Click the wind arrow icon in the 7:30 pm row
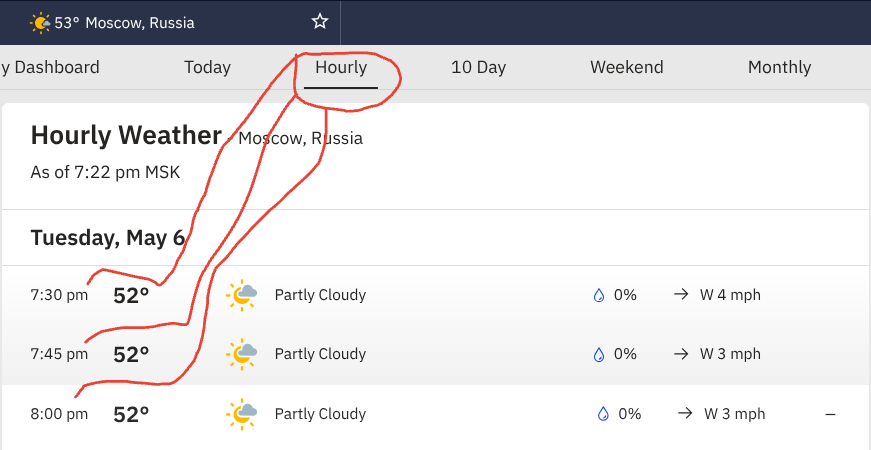The height and width of the screenshot is (450, 871). (x=681, y=295)
